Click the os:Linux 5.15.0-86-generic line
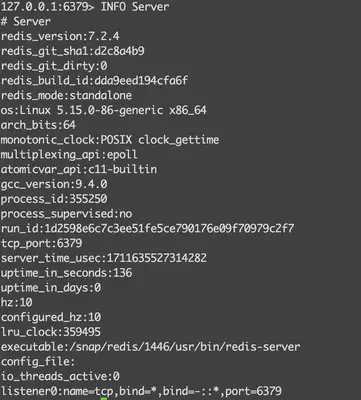Viewport: 361px width, 400px height. tap(104, 110)
